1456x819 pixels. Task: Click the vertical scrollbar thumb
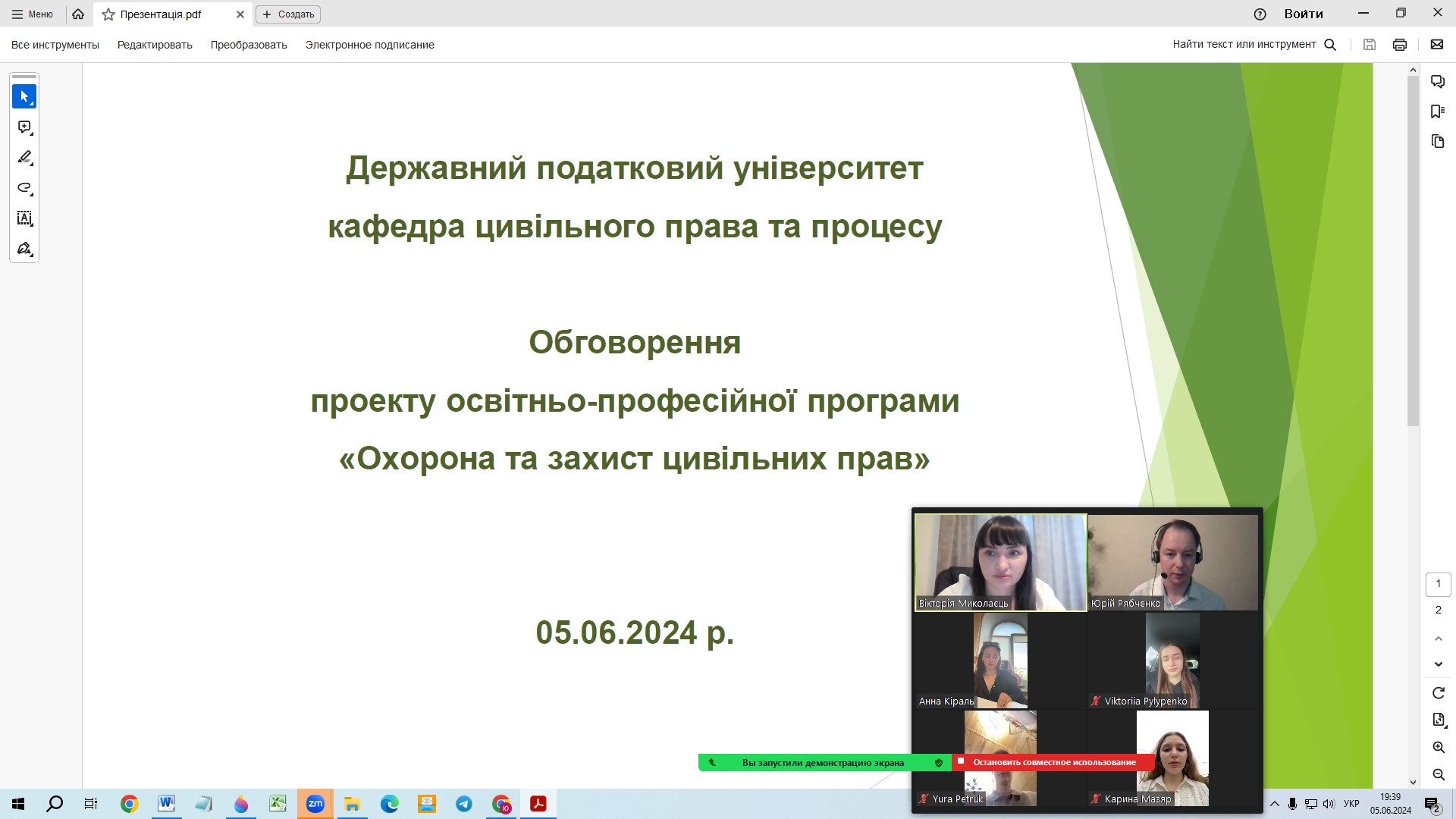[1413, 250]
